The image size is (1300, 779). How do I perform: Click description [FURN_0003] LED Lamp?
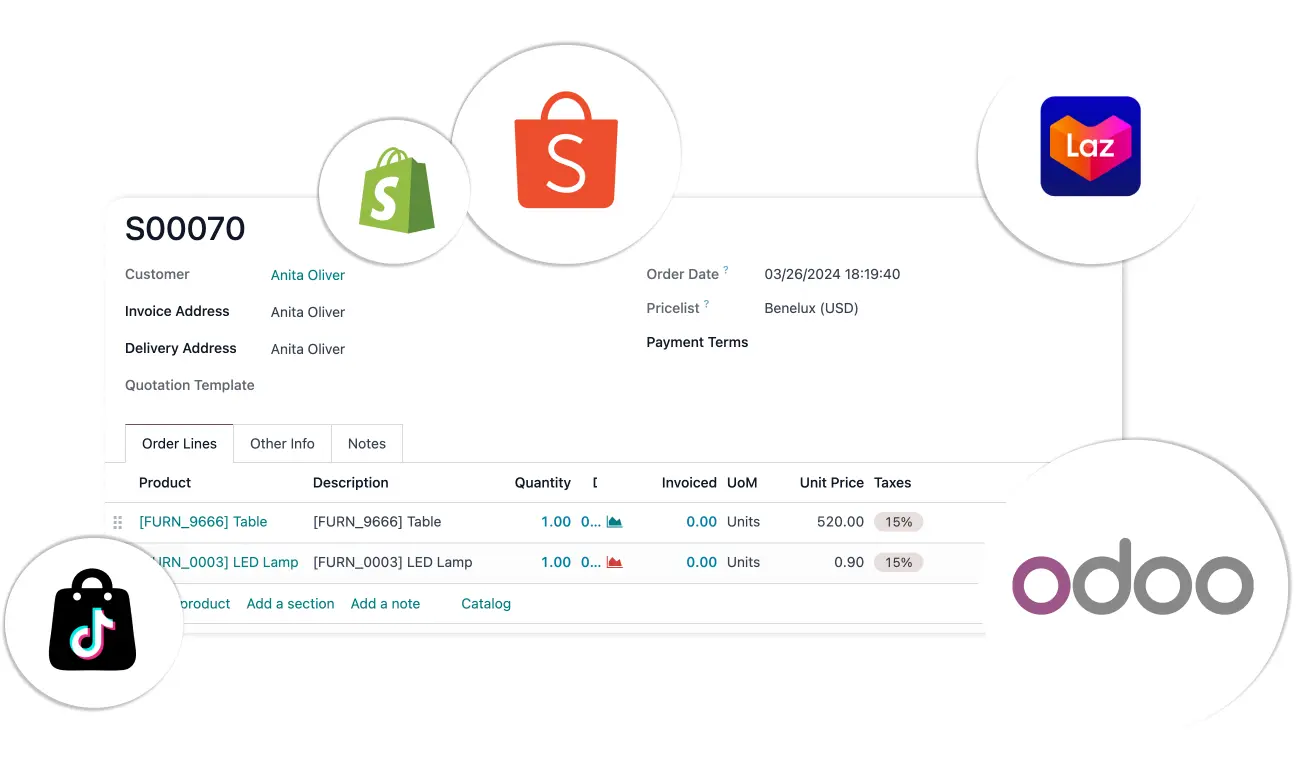pos(392,562)
